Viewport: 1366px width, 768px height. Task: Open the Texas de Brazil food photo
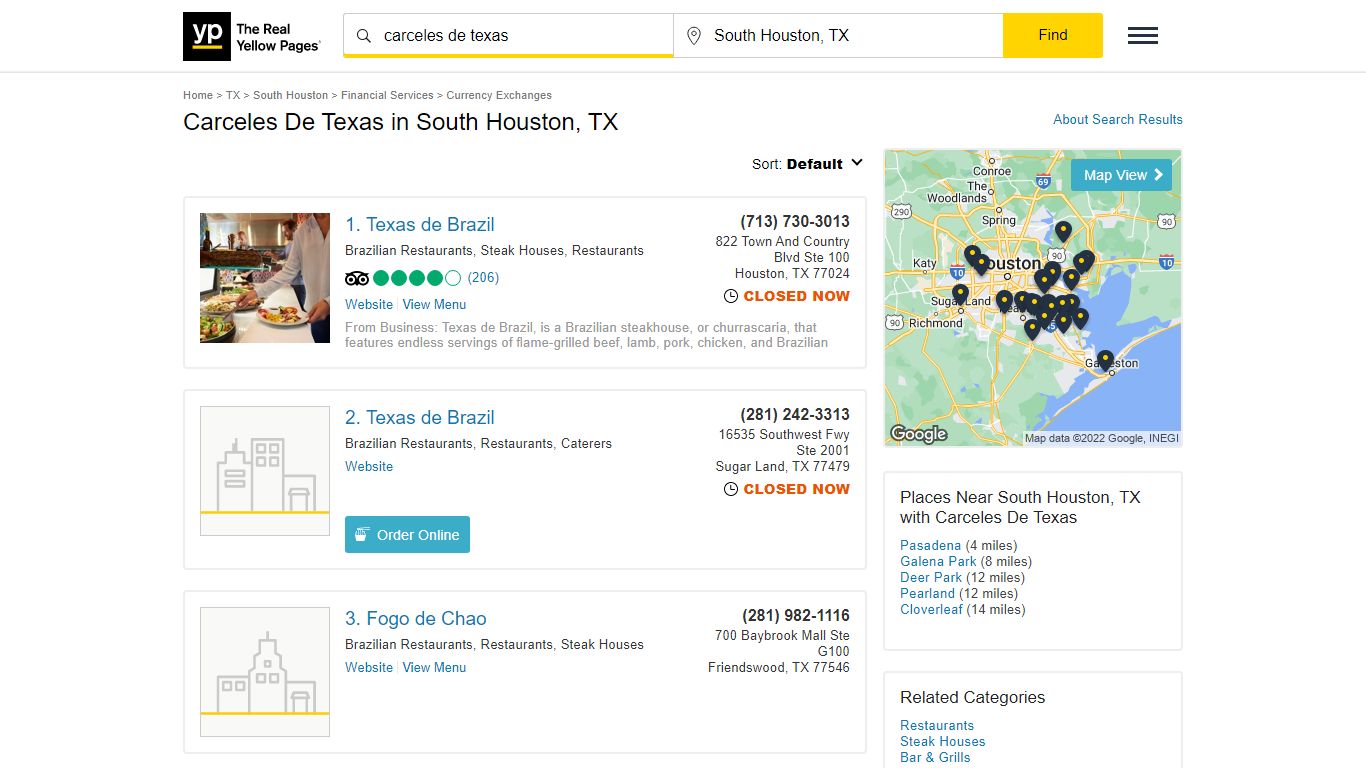265,278
